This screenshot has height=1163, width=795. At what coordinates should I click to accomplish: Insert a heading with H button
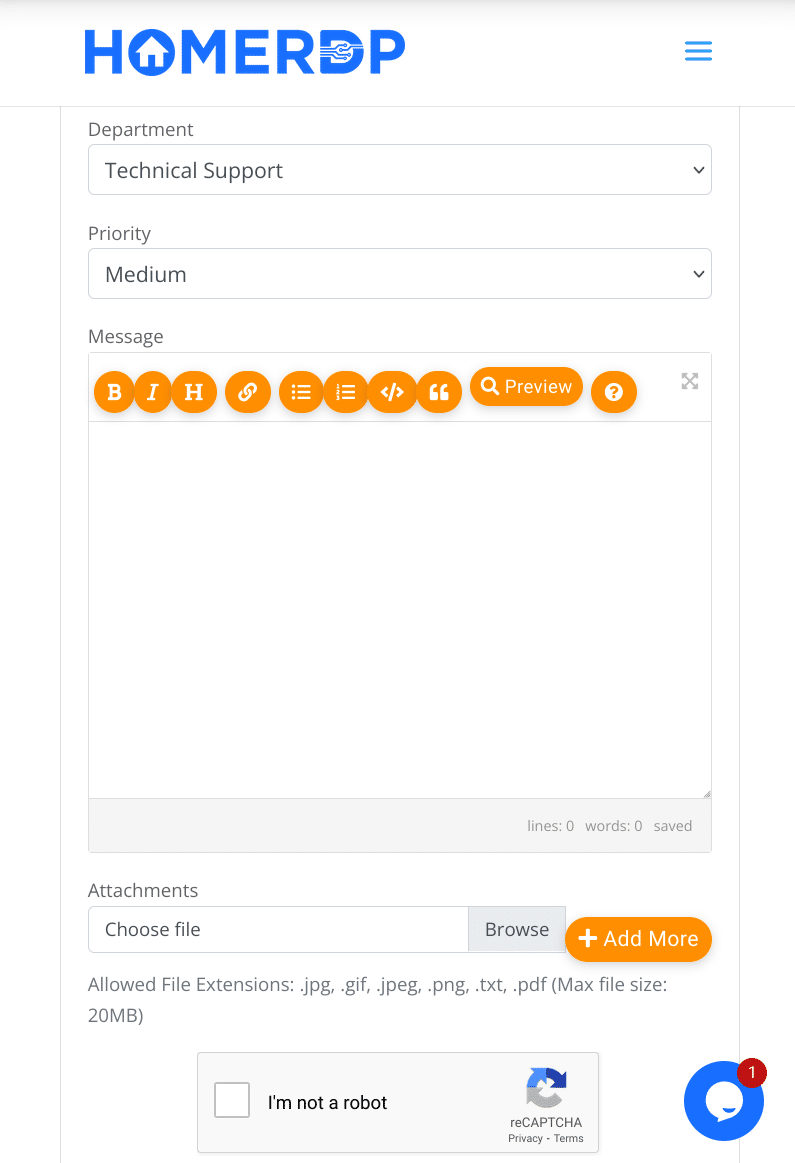coord(194,392)
